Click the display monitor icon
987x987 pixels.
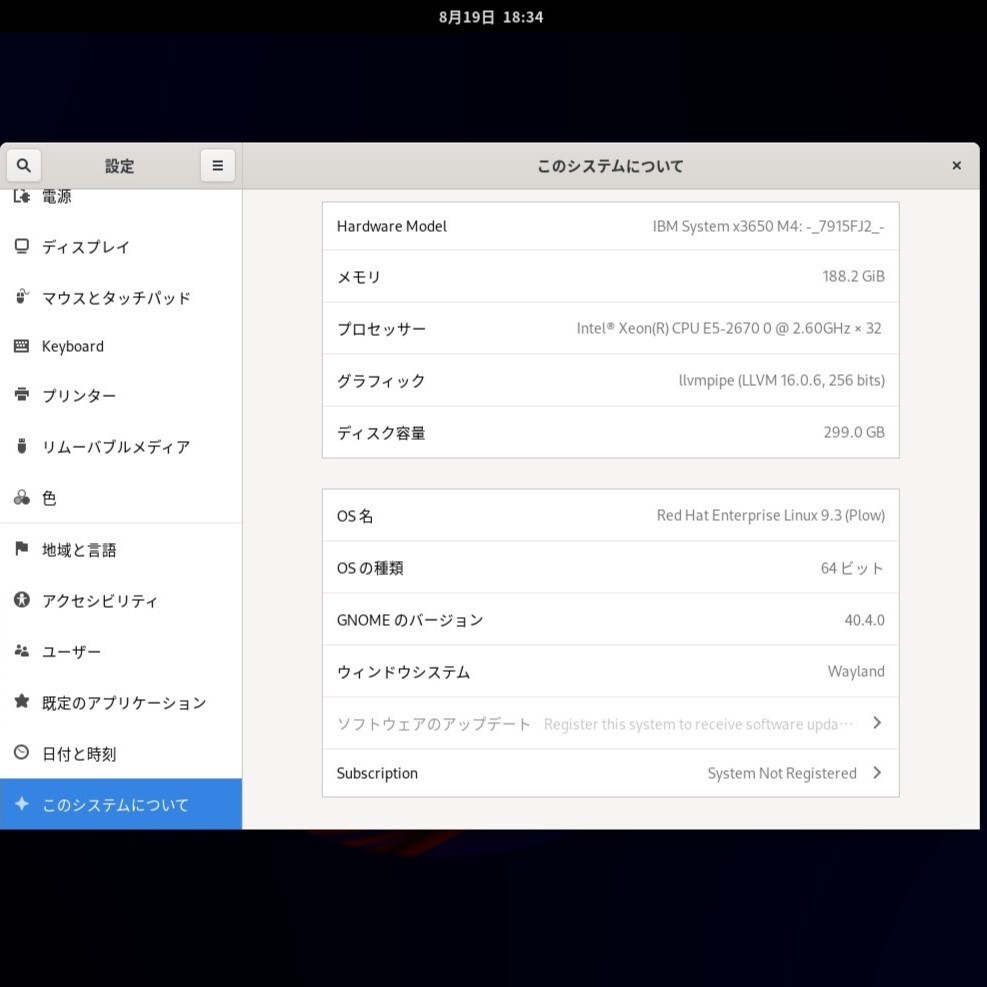[21, 246]
